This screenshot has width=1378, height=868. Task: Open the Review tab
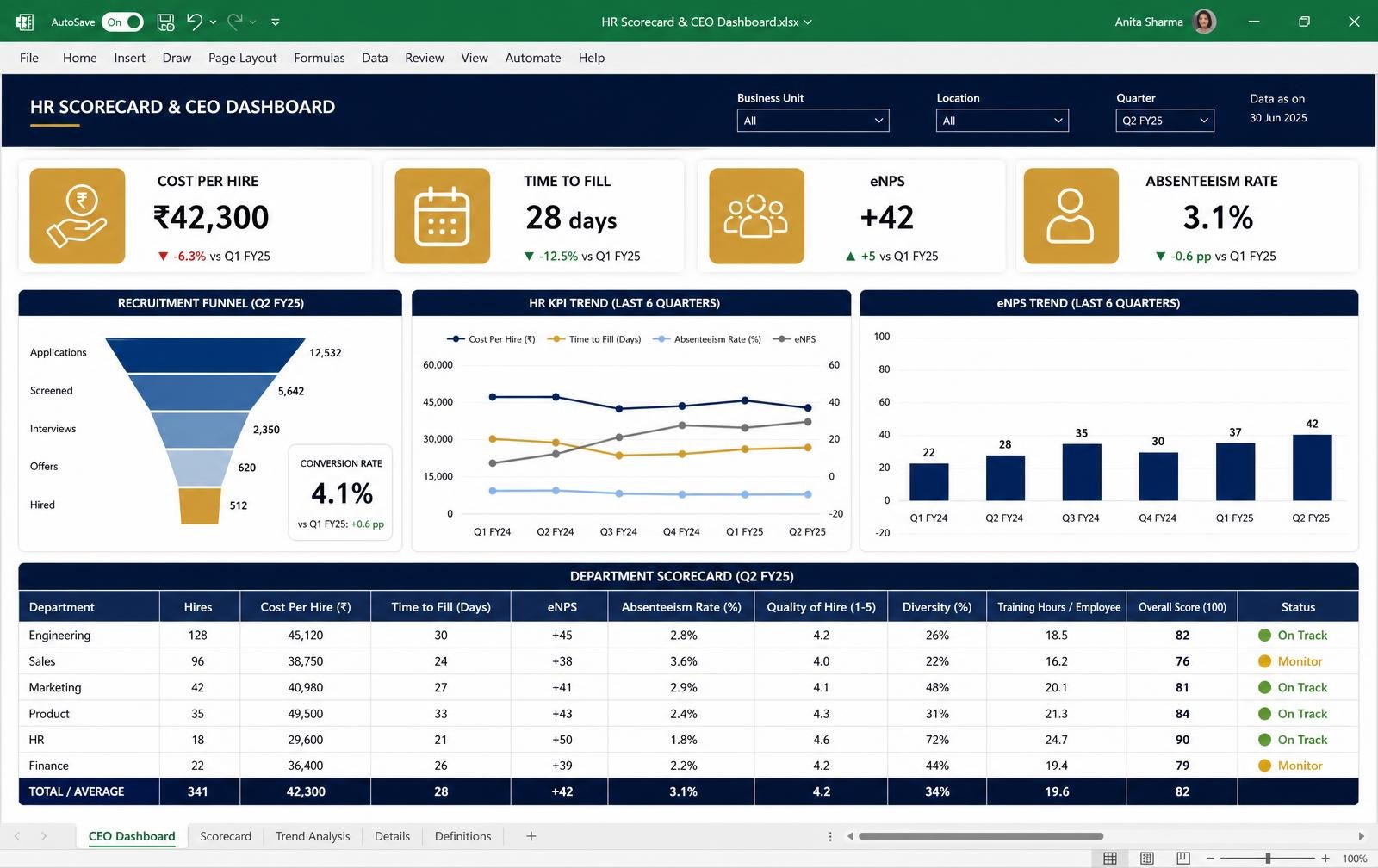point(425,58)
